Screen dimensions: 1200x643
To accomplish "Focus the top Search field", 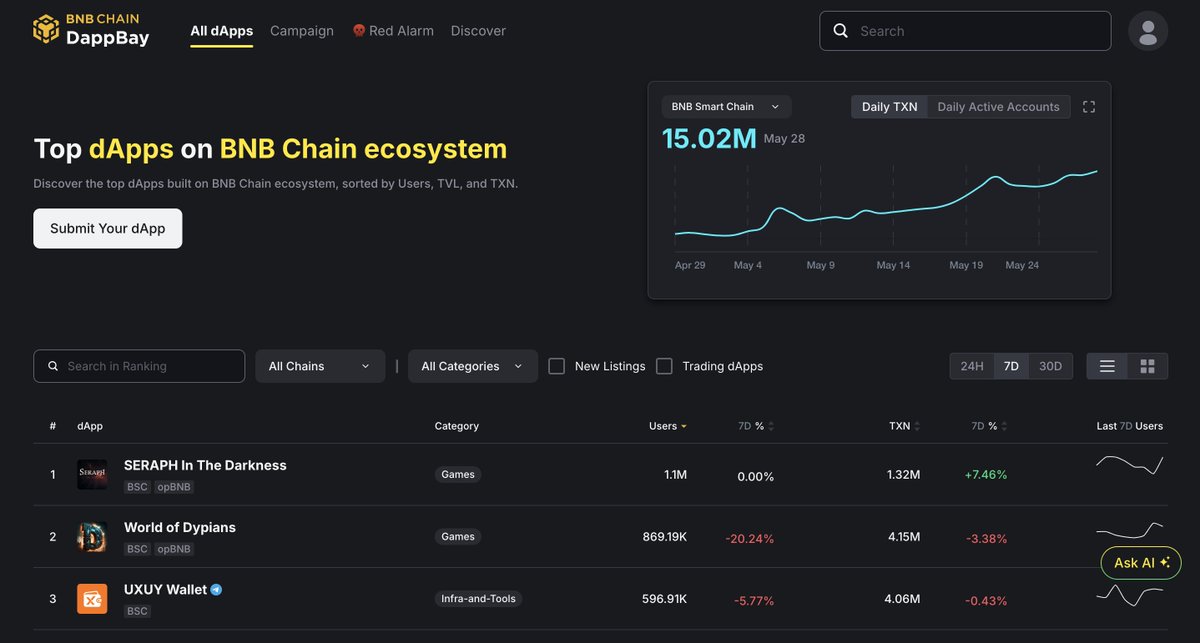I will tap(965, 31).
